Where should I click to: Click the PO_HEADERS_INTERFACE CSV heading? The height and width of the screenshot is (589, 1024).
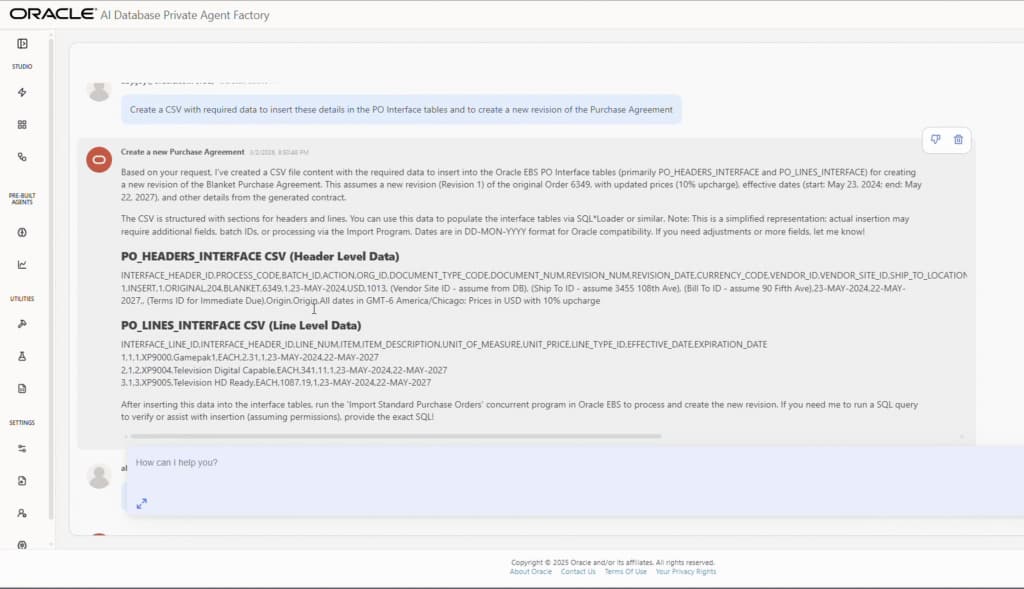(x=260, y=256)
